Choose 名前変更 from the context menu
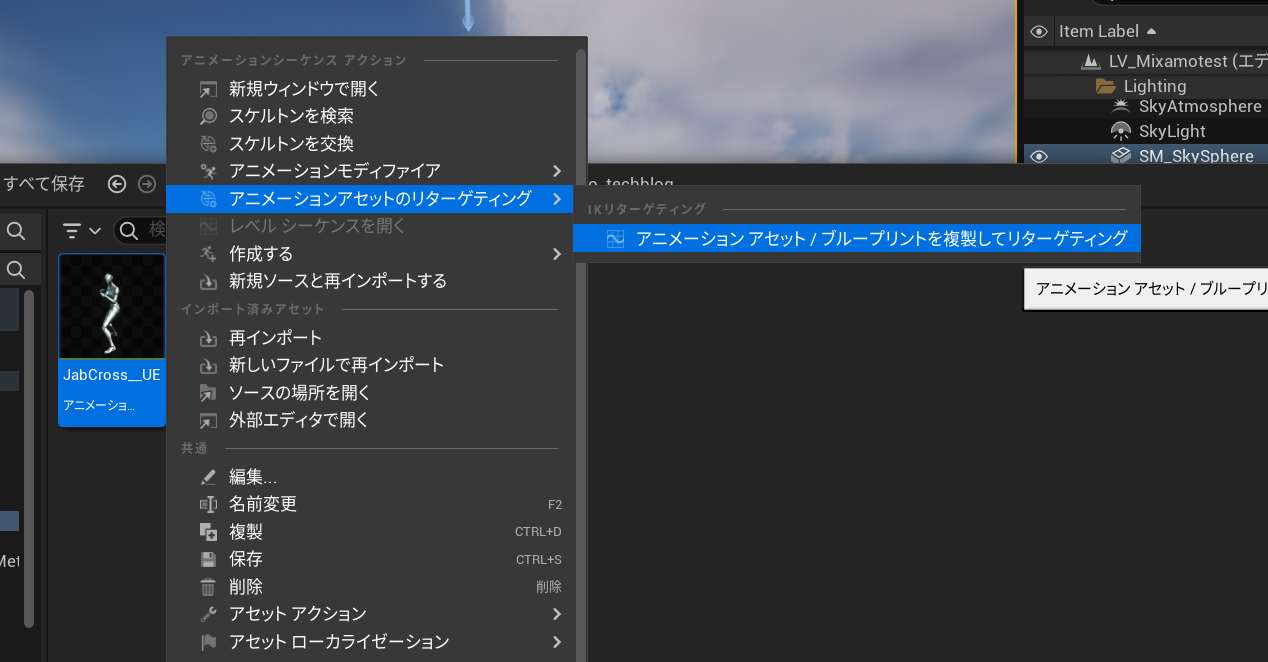This screenshot has width=1268, height=662. tap(263, 504)
